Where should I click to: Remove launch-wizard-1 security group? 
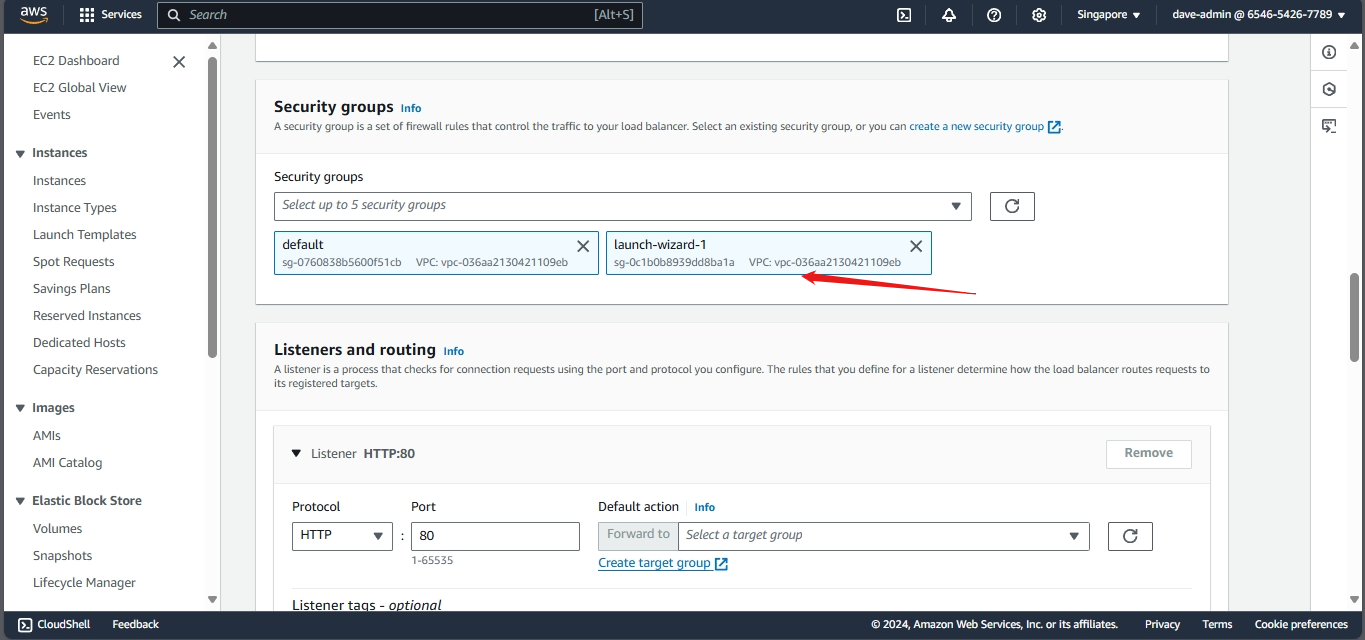(x=915, y=246)
